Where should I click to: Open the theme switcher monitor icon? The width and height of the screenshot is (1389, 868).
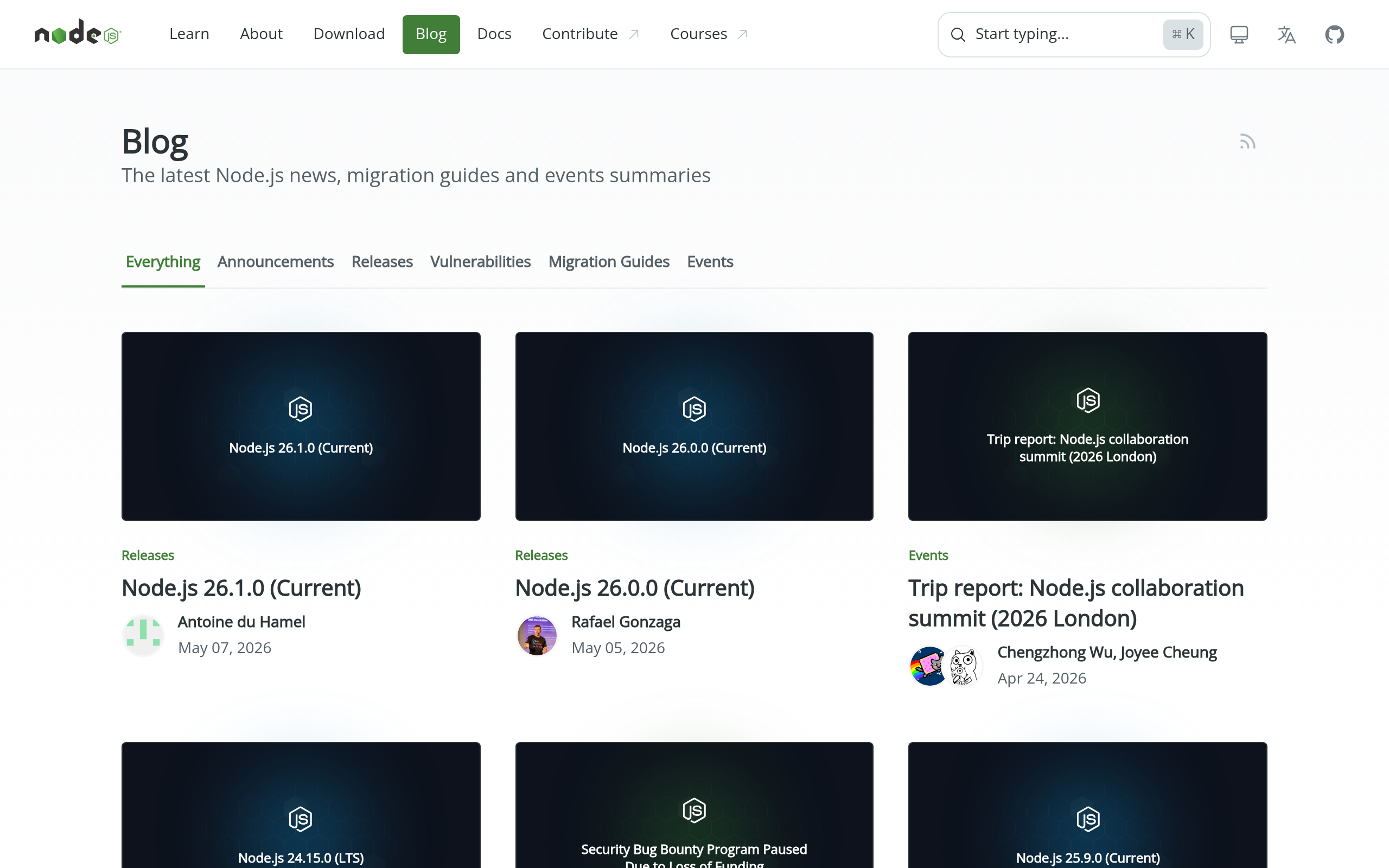click(x=1239, y=34)
